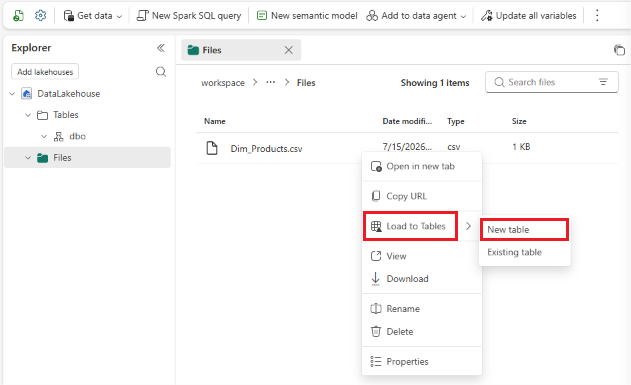
Task: Choose View from context menu
Action: tap(422, 256)
